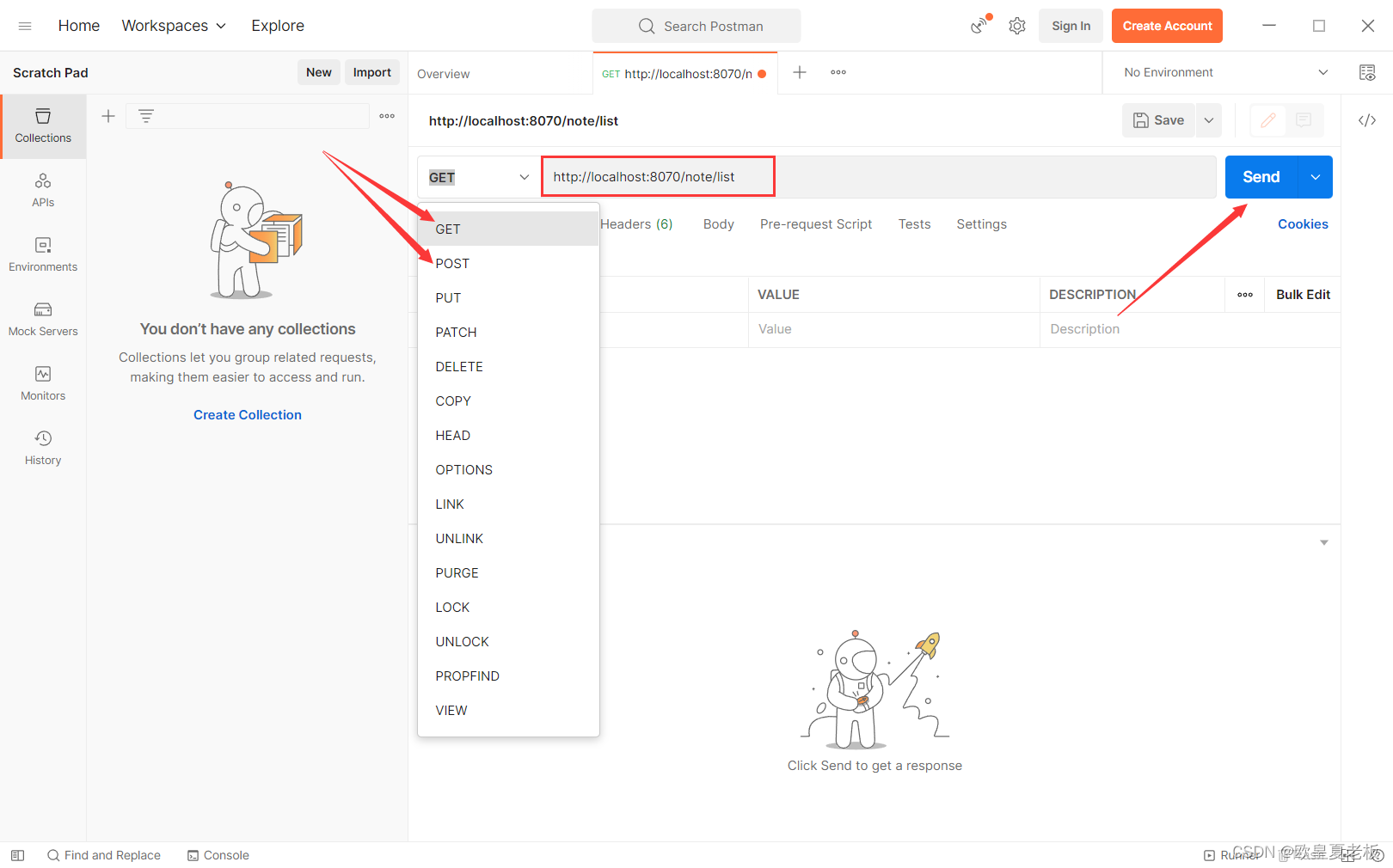
Task: Open Mock Servers in the sidebar
Action: pyautogui.click(x=43, y=320)
